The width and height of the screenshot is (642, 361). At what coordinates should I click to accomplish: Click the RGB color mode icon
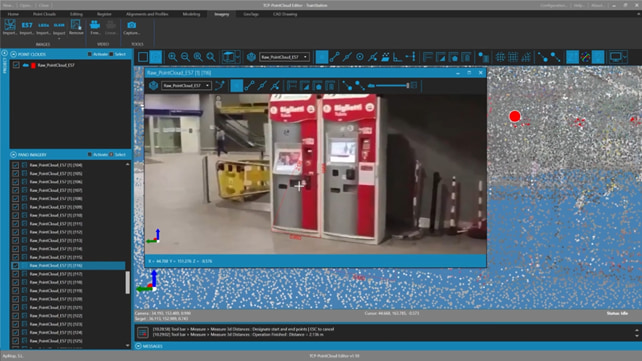[x=585, y=57]
